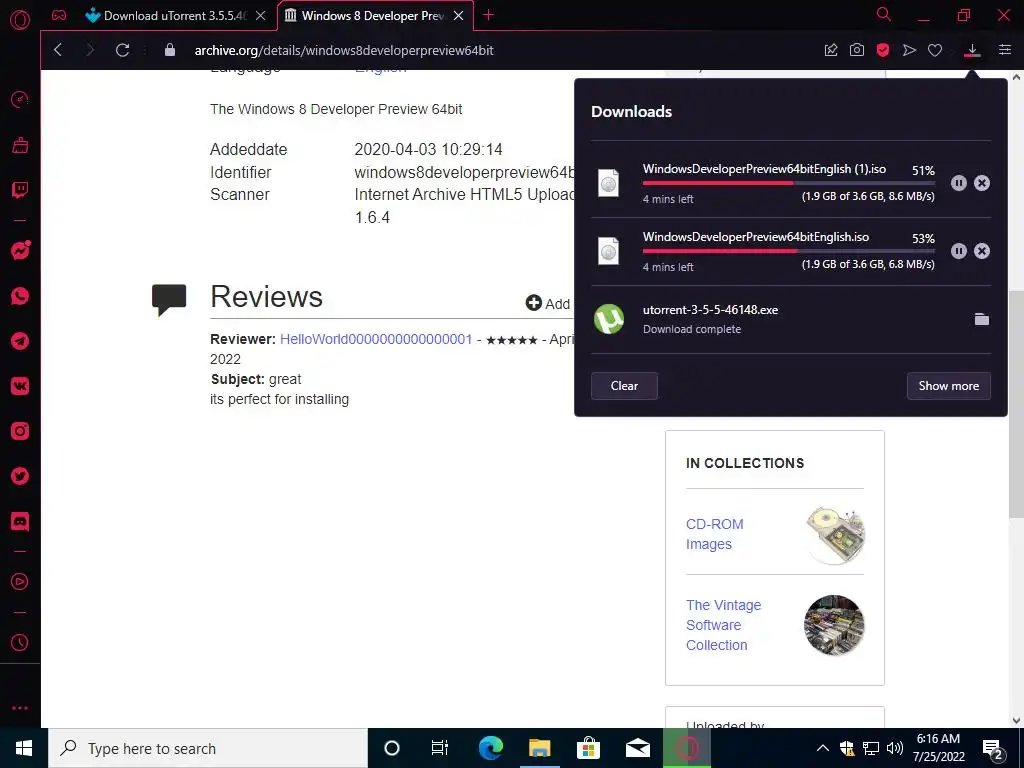Image resolution: width=1024 pixels, height=768 pixels.
Task: Open reviewer HelloWorld0000000000000001 profile link
Action: [376, 339]
